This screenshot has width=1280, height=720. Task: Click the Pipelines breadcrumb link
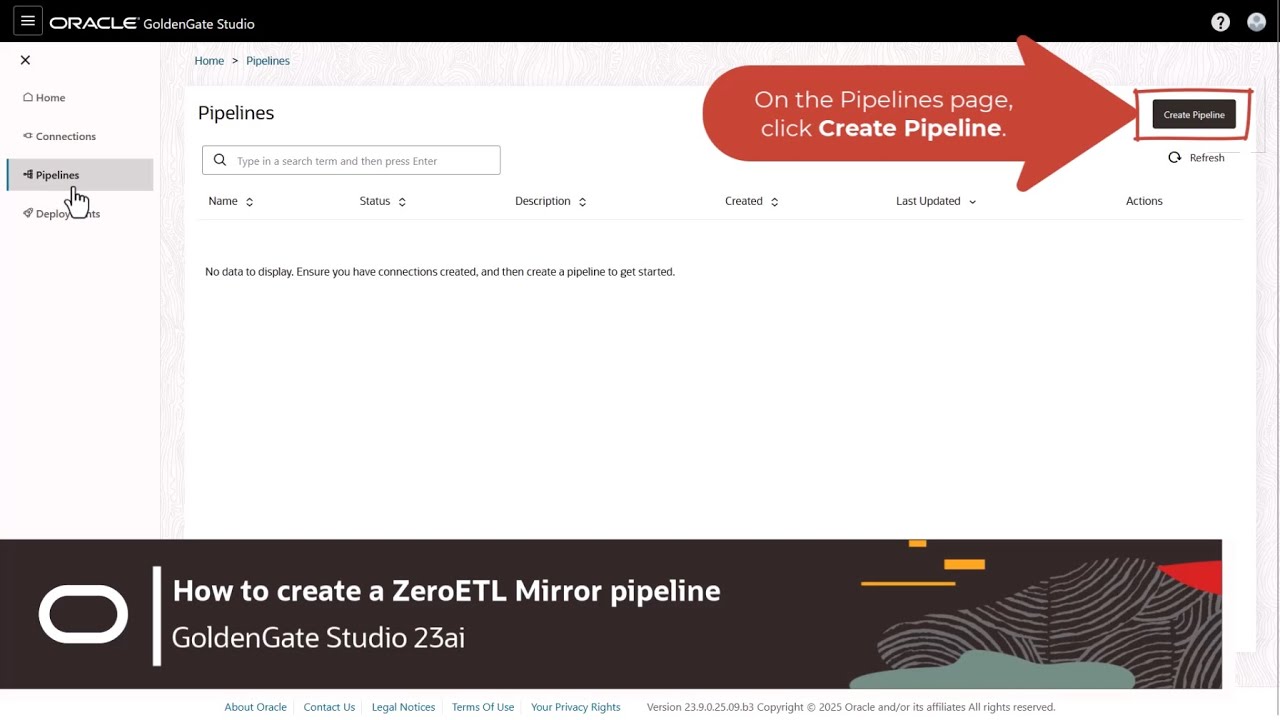[268, 61]
